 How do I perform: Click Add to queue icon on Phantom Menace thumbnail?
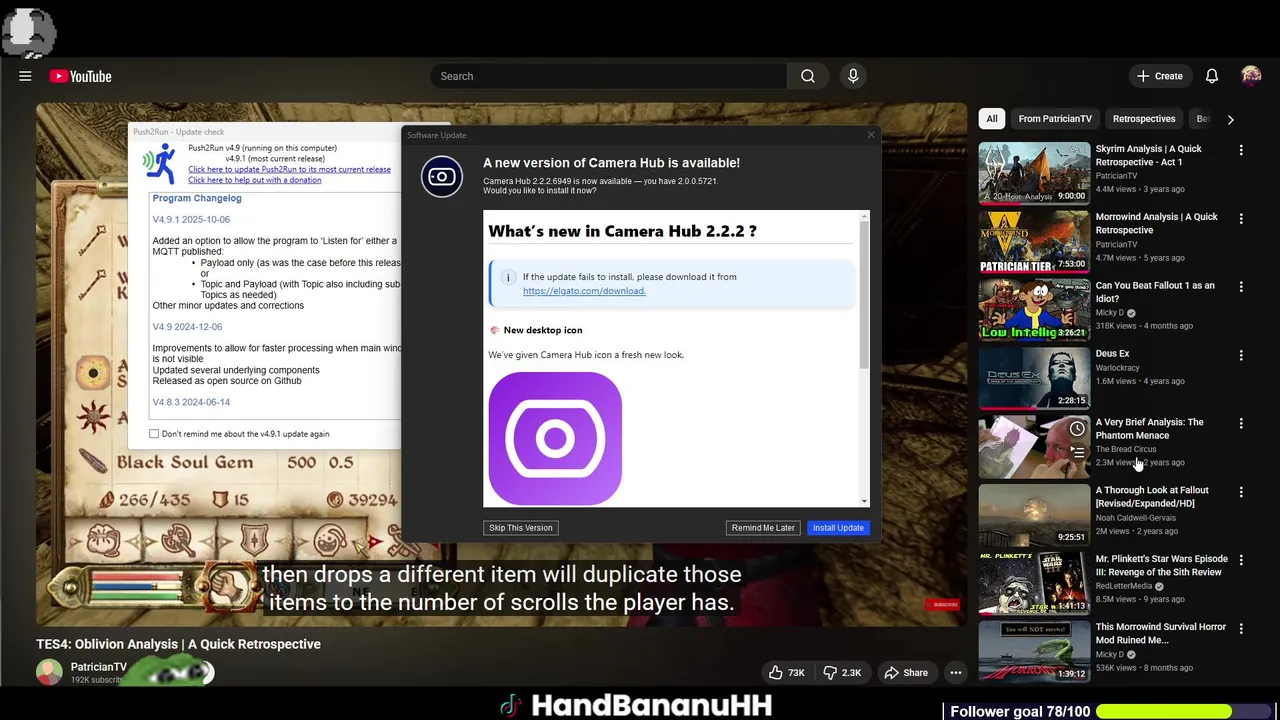[x=1077, y=453]
